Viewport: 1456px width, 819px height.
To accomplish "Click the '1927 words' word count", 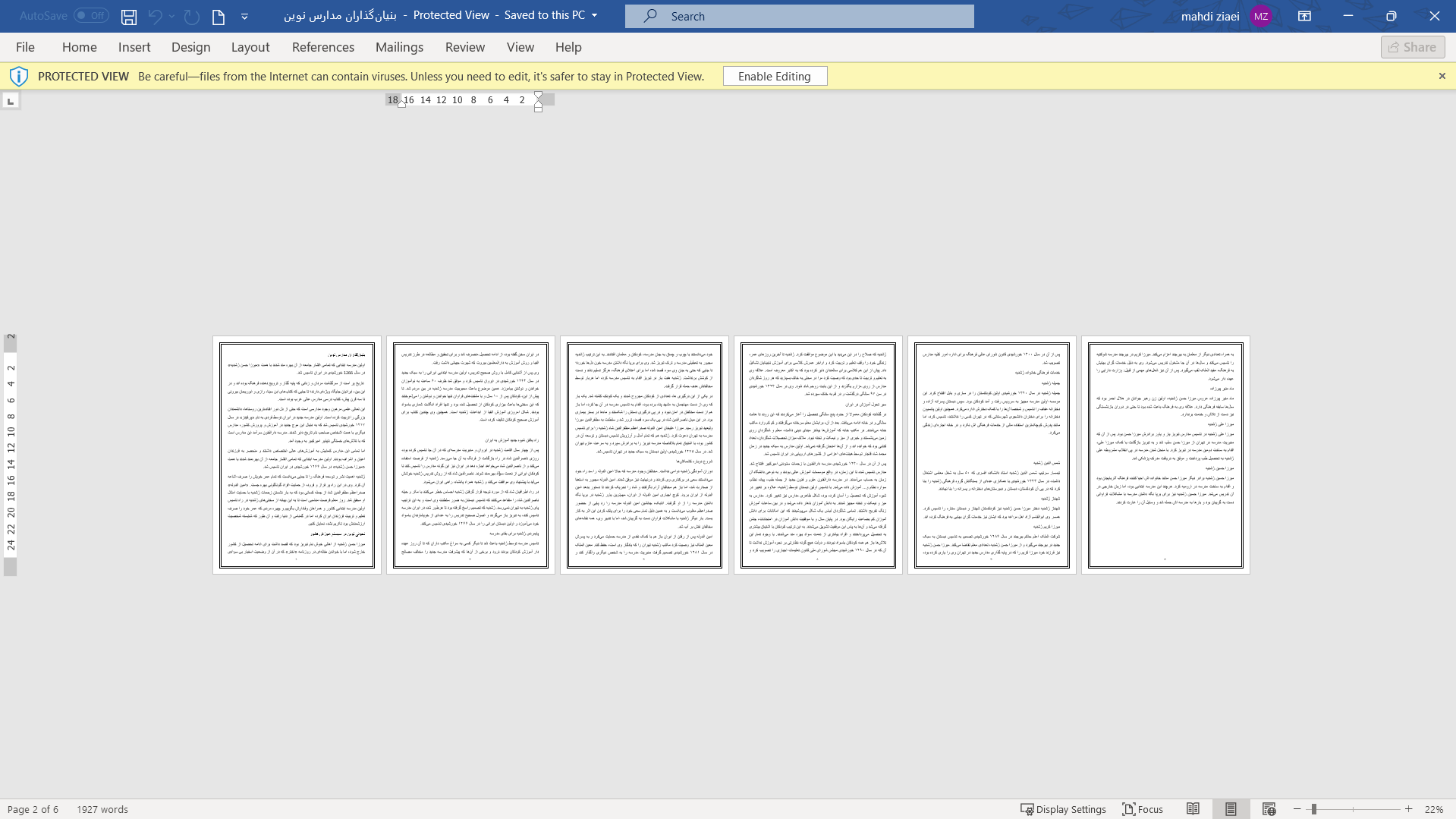I will (102, 809).
